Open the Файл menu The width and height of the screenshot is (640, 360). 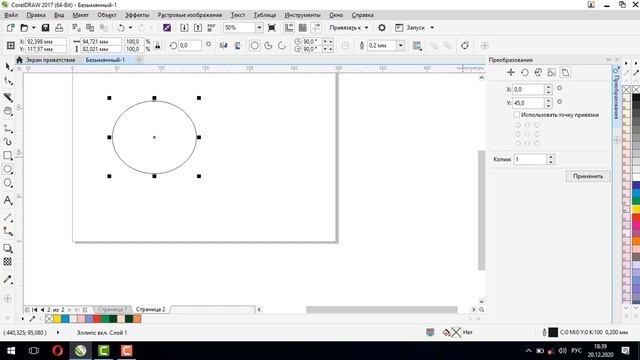(11, 15)
